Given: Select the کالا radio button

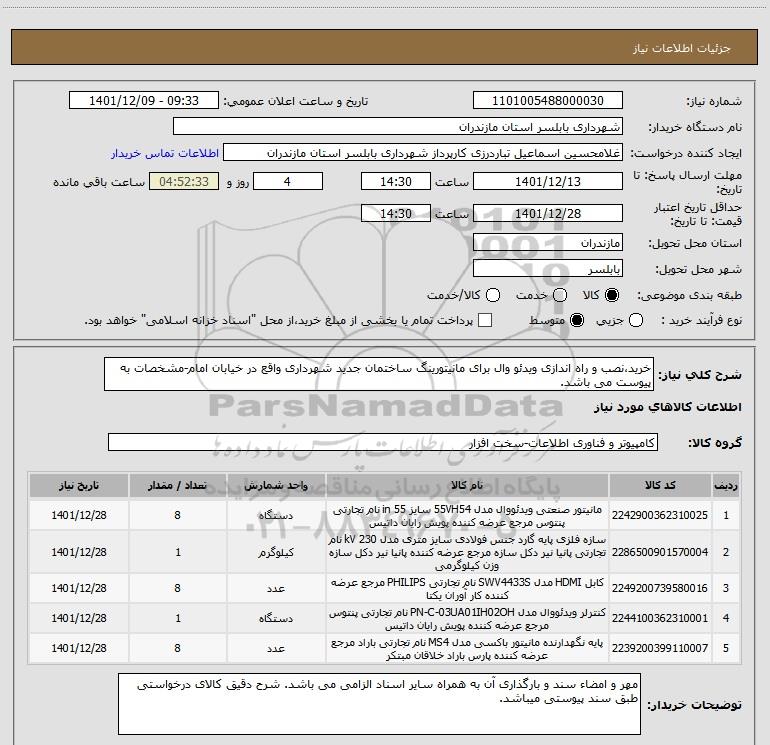Looking at the screenshot, I should pyautogui.click(x=612, y=295).
